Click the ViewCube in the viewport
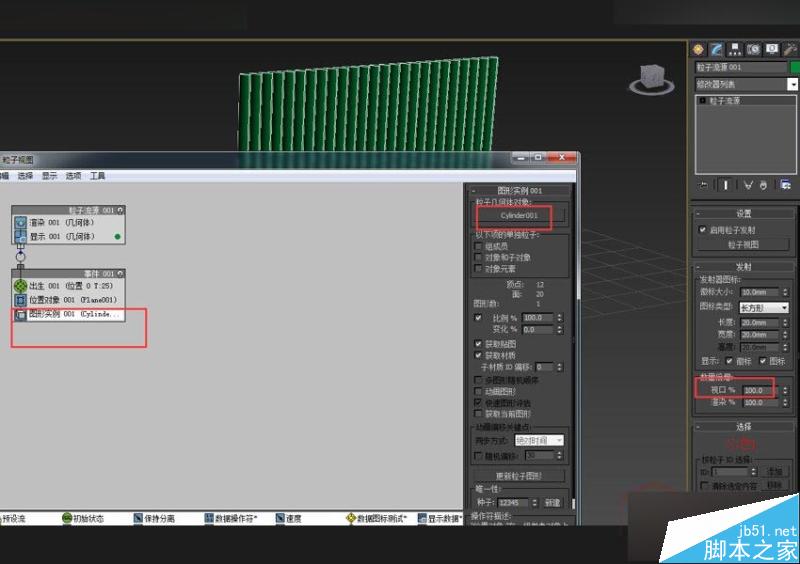The image size is (800, 564). pyautogui.click(x=652, y=79)
